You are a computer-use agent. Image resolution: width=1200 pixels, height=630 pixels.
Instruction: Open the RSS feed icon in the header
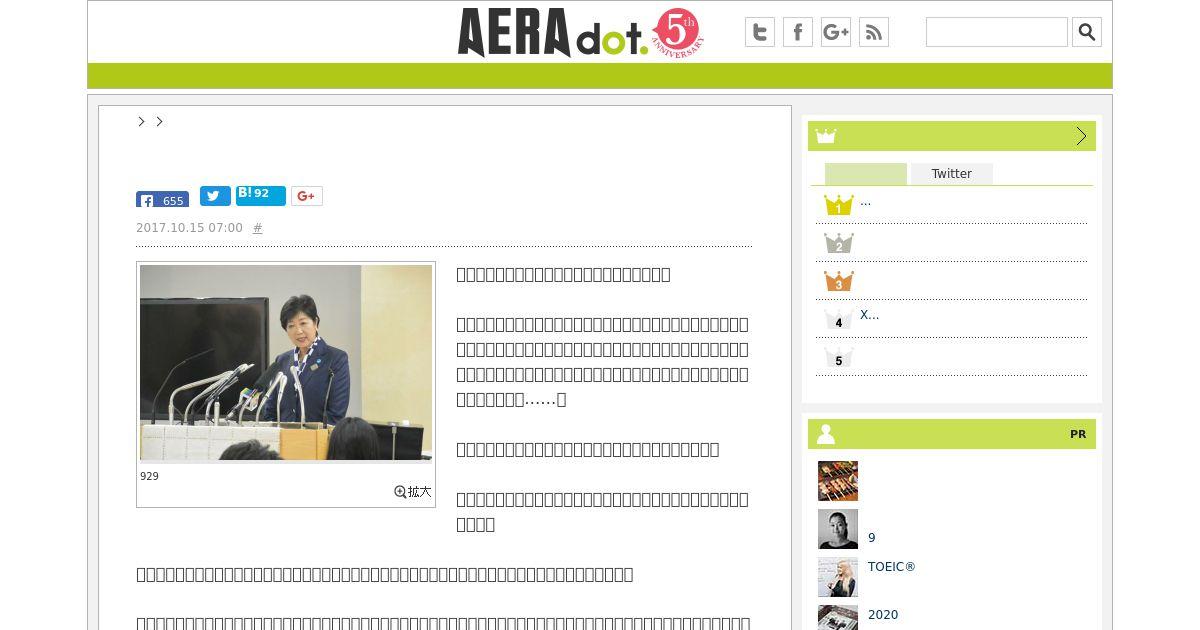click(874, 32)
